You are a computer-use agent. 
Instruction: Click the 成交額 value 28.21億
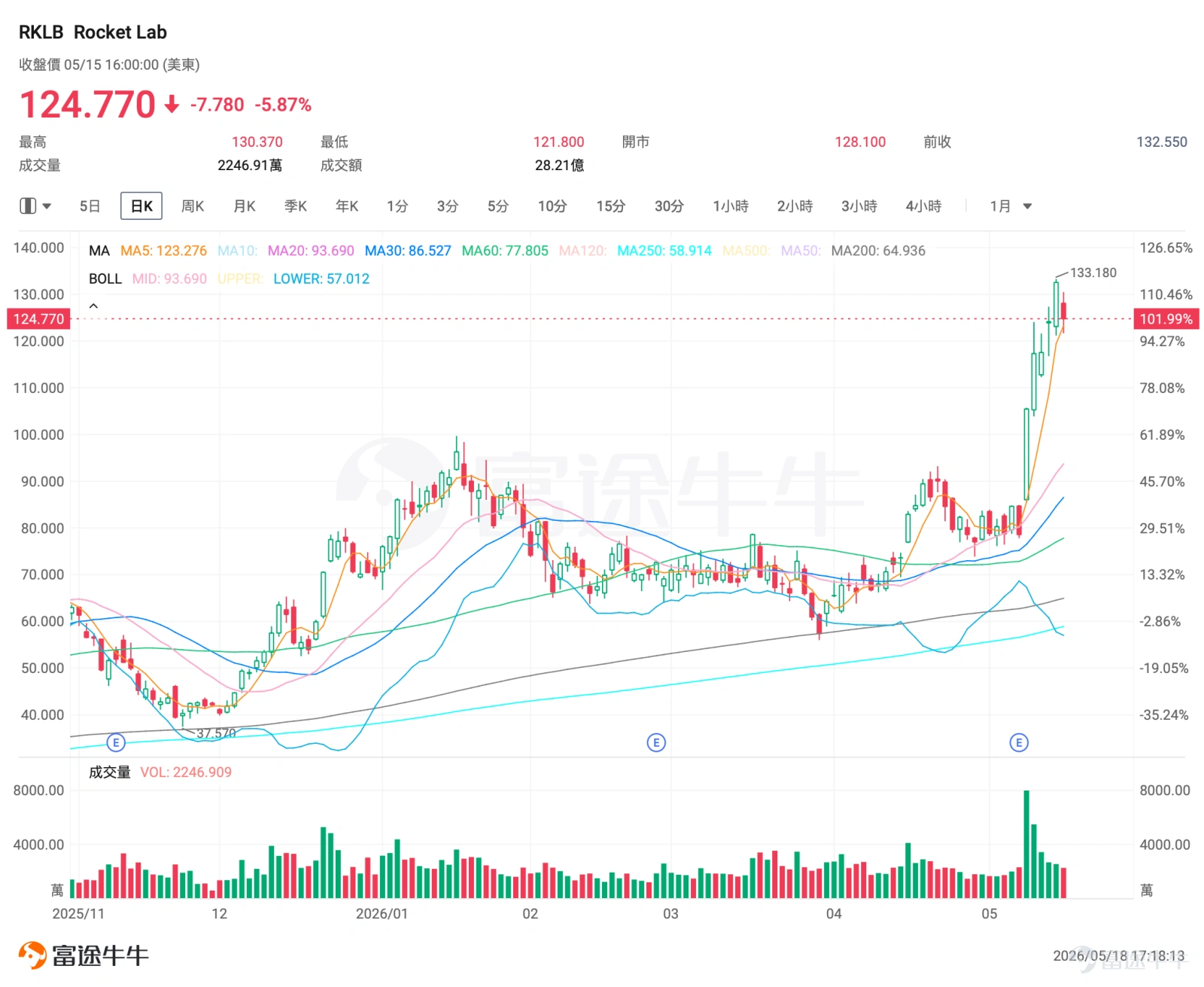point(560,166)
